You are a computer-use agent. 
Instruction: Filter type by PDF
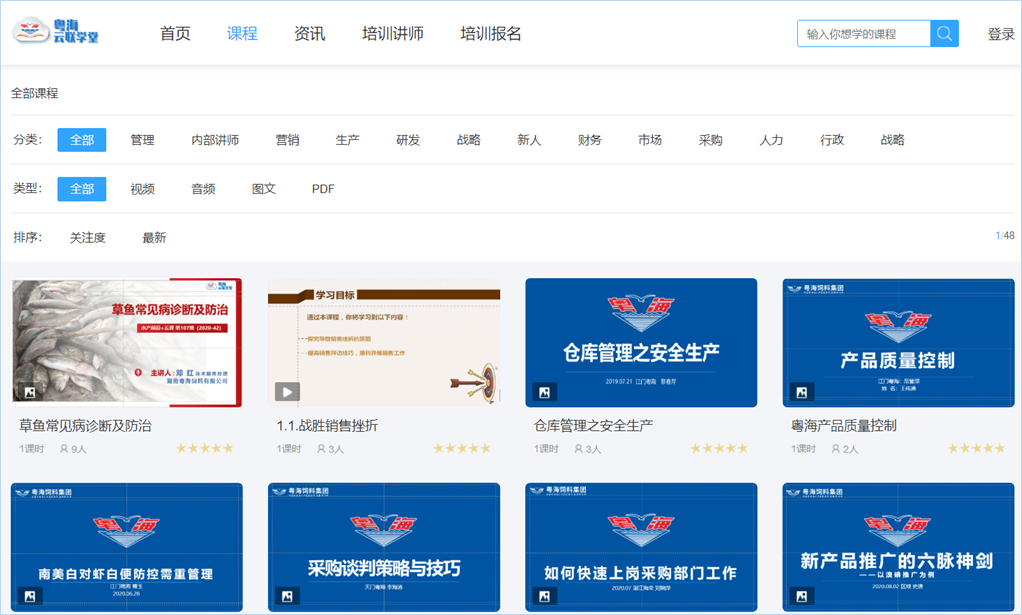[323, 189]
